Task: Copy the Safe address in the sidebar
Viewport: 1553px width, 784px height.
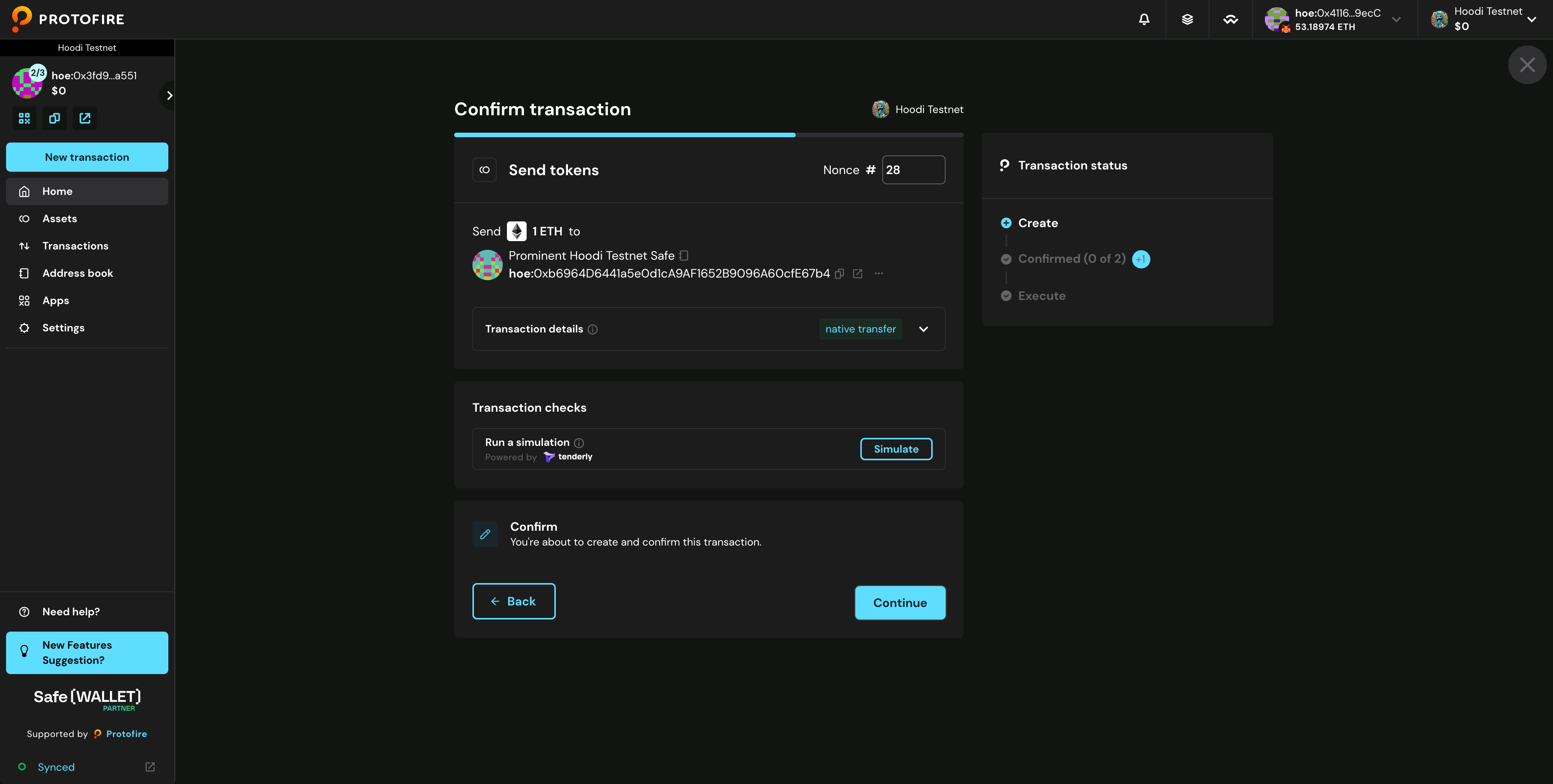Action: [54, 118]
